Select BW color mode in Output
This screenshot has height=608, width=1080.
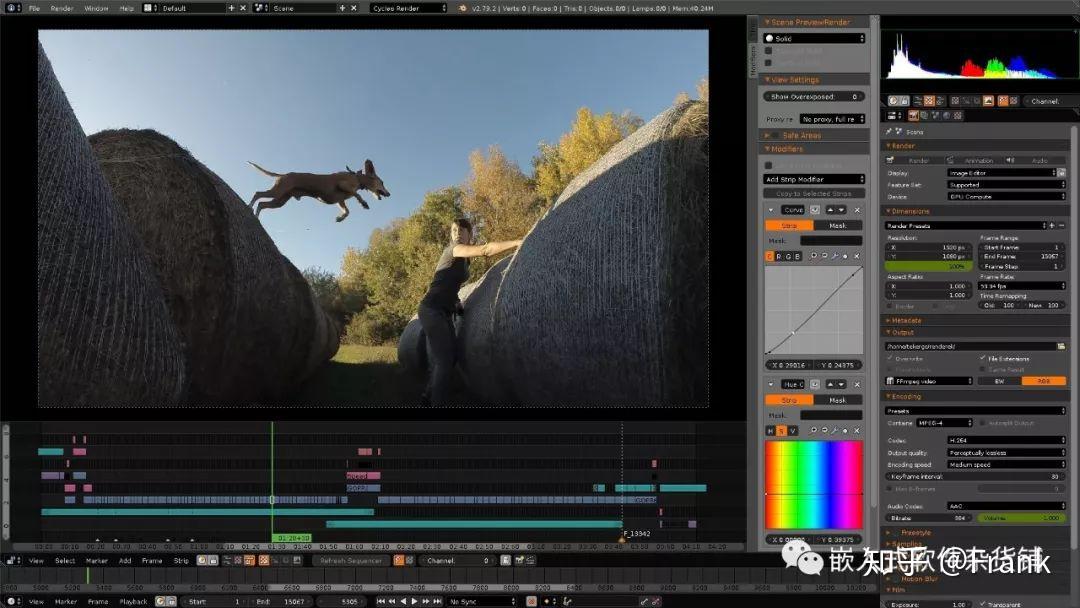point(999,381)
